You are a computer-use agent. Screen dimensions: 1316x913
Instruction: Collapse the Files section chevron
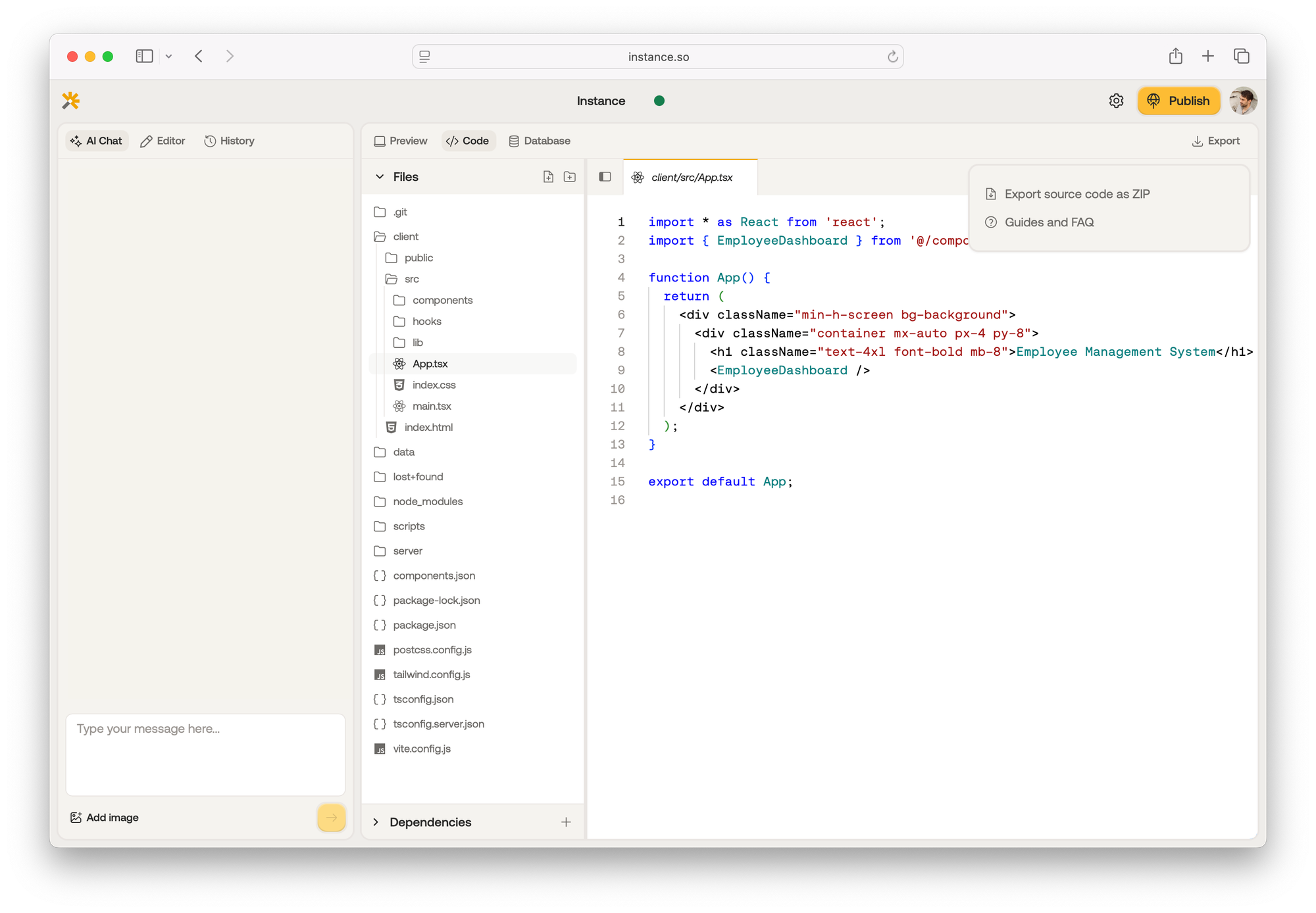click(380, 177)
